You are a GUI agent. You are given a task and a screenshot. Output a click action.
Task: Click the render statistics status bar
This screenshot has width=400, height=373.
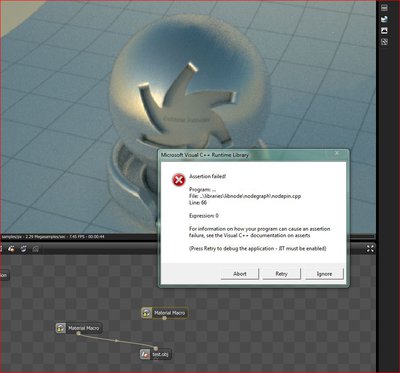[53, 237]
